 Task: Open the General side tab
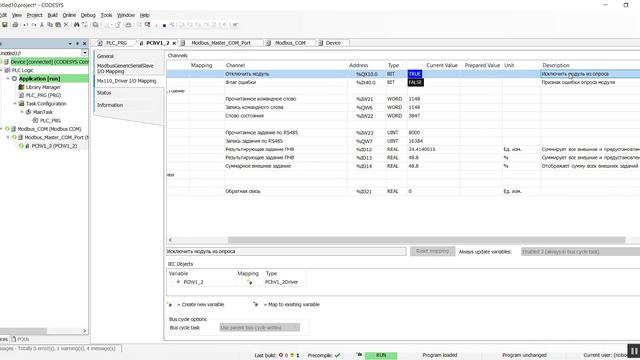point(105,56)
